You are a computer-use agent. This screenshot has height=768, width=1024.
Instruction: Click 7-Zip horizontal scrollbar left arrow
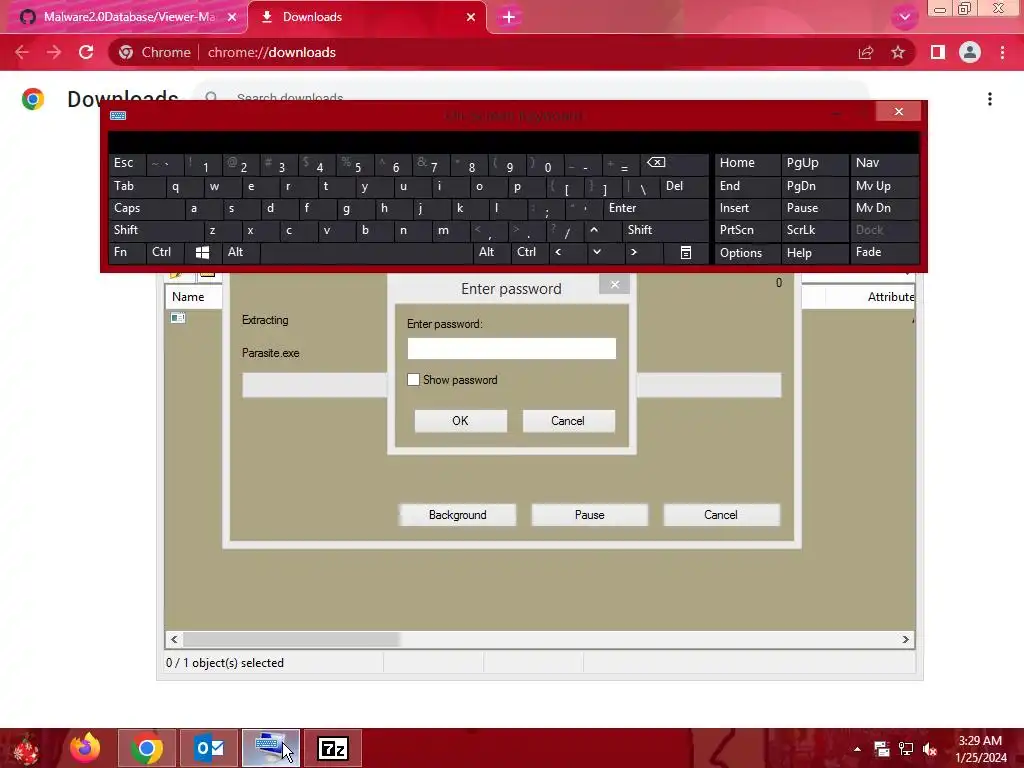174,639
